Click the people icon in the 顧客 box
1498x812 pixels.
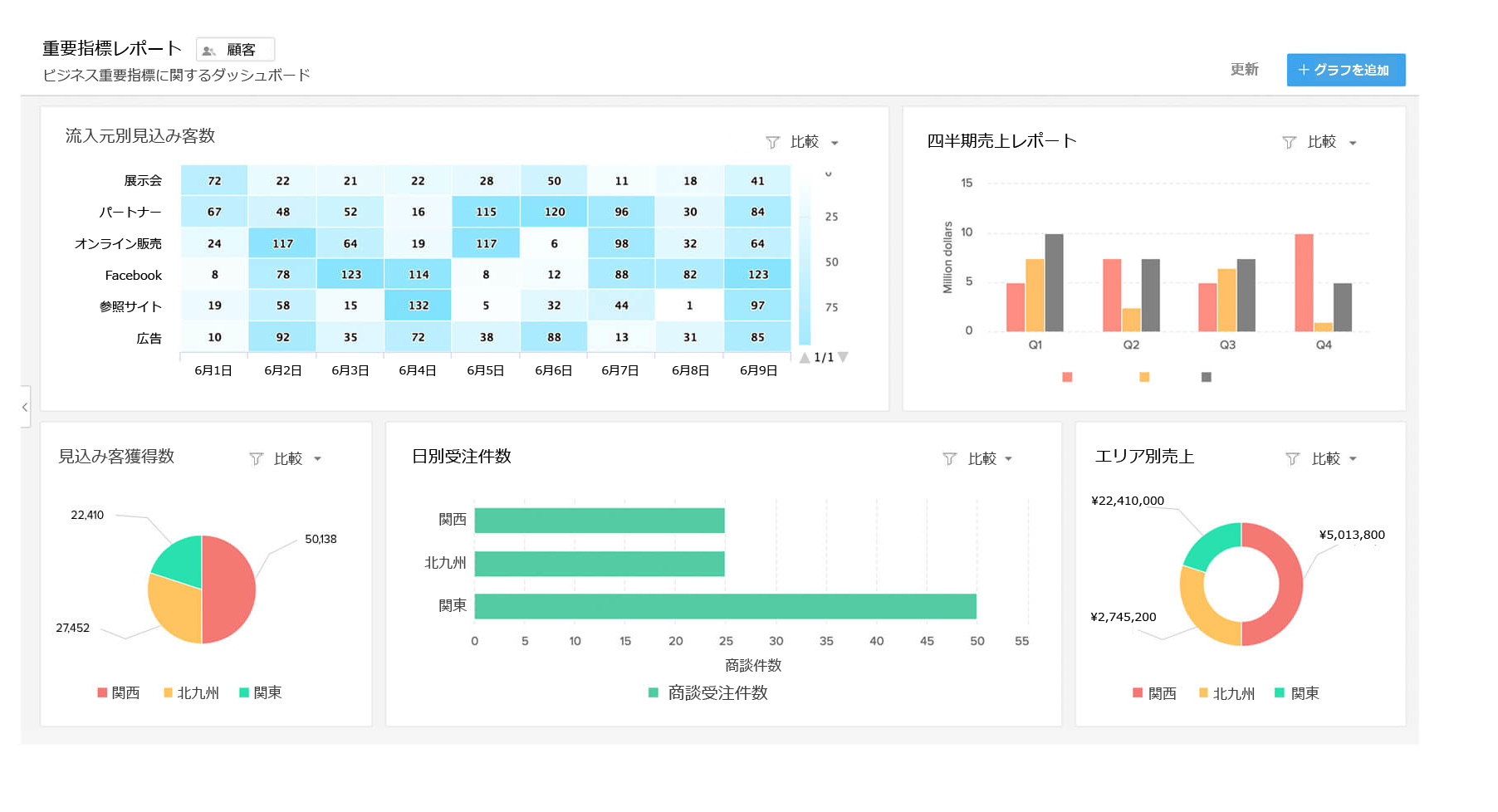point(209,51)
